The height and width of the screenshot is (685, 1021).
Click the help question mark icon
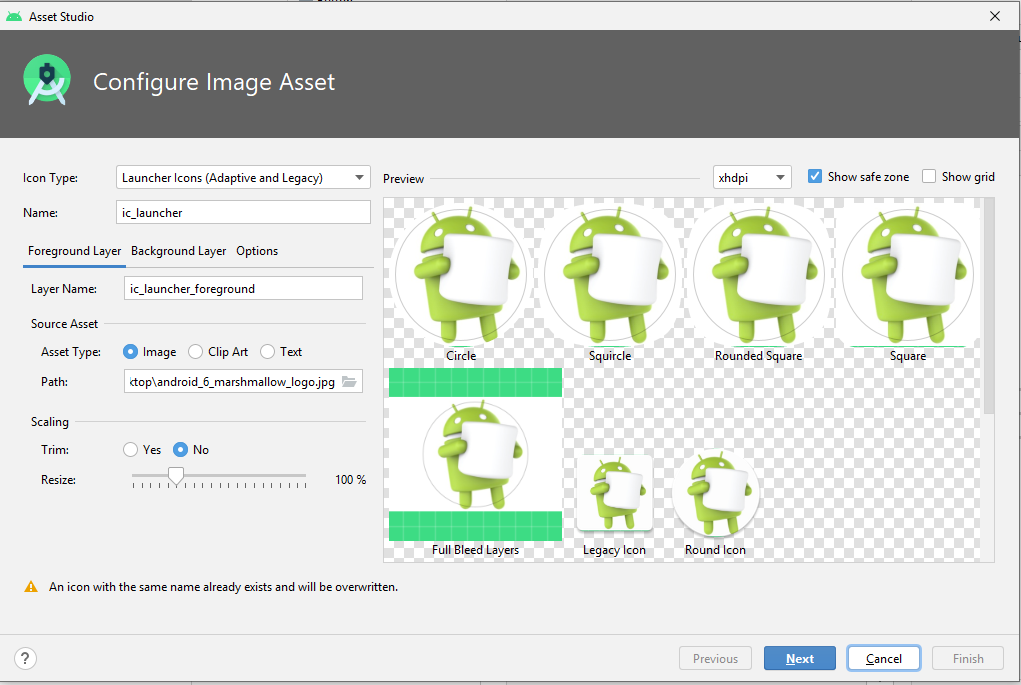tap(26, 658)
